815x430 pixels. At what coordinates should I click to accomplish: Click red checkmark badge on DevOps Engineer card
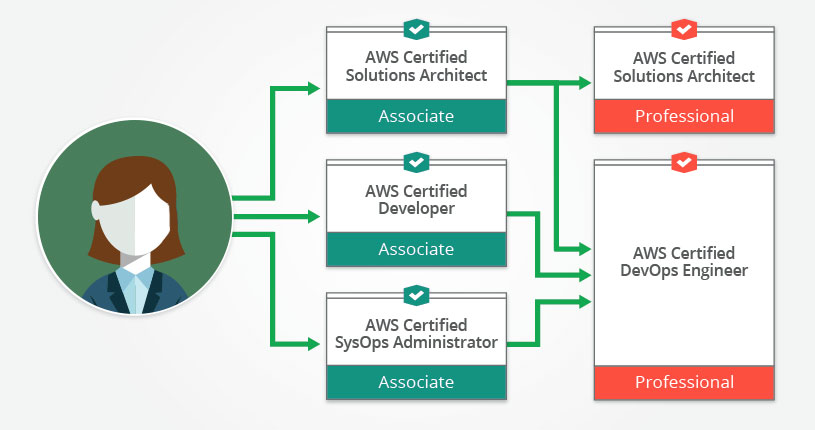[684, 163]
